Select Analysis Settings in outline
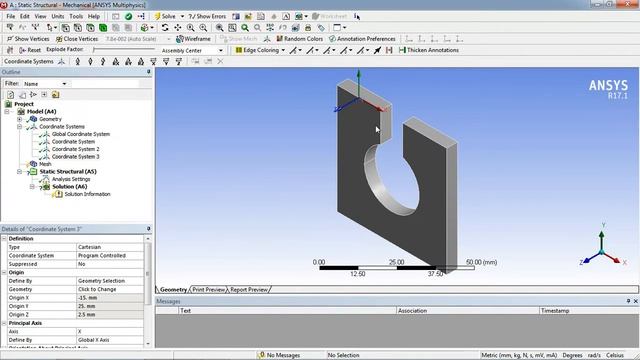The width and height of the screenshot is (640, 360). pos(71,179)
